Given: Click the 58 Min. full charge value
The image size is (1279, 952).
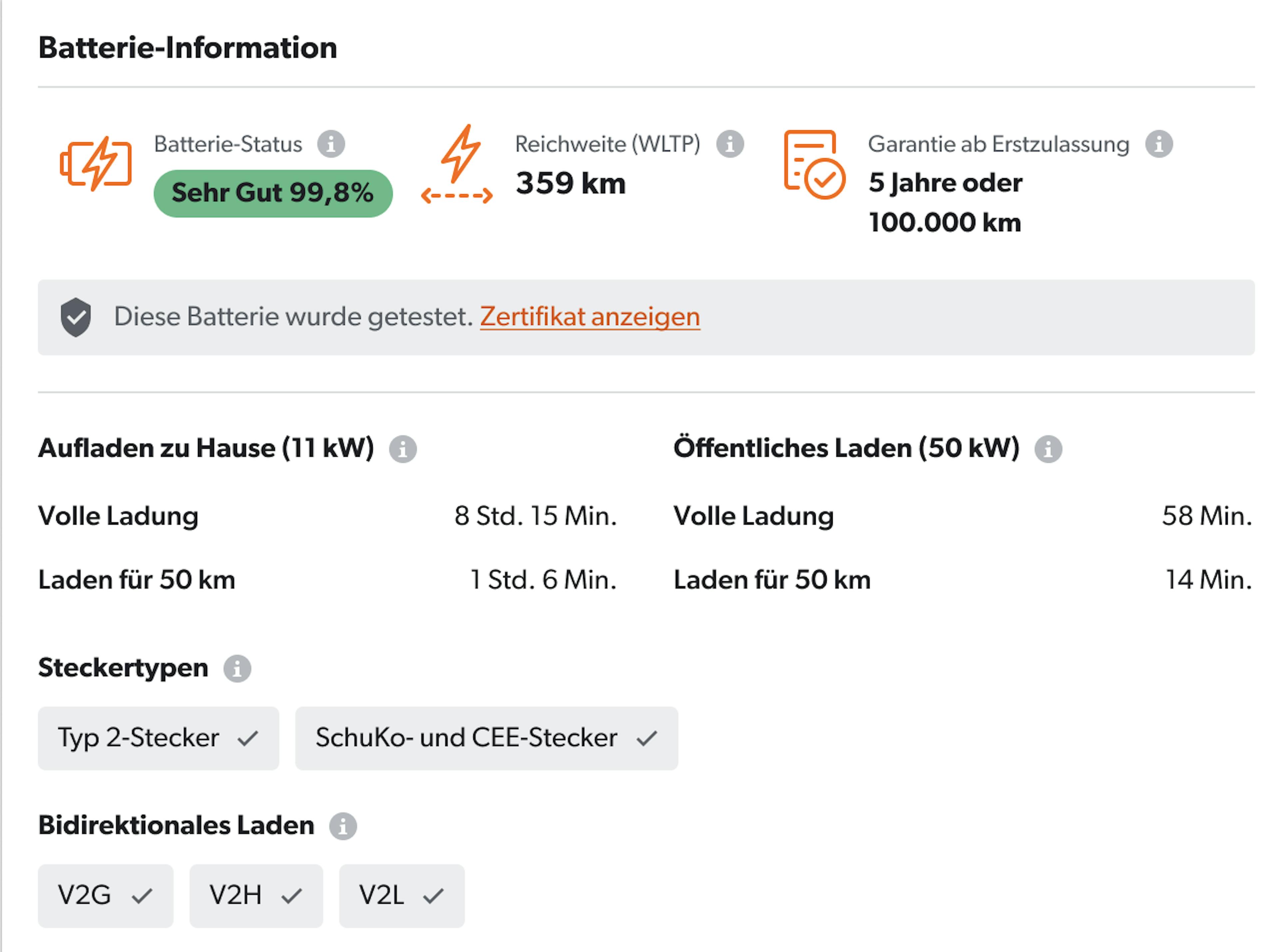Looking at the screenshot, I should coord(1207,516).
